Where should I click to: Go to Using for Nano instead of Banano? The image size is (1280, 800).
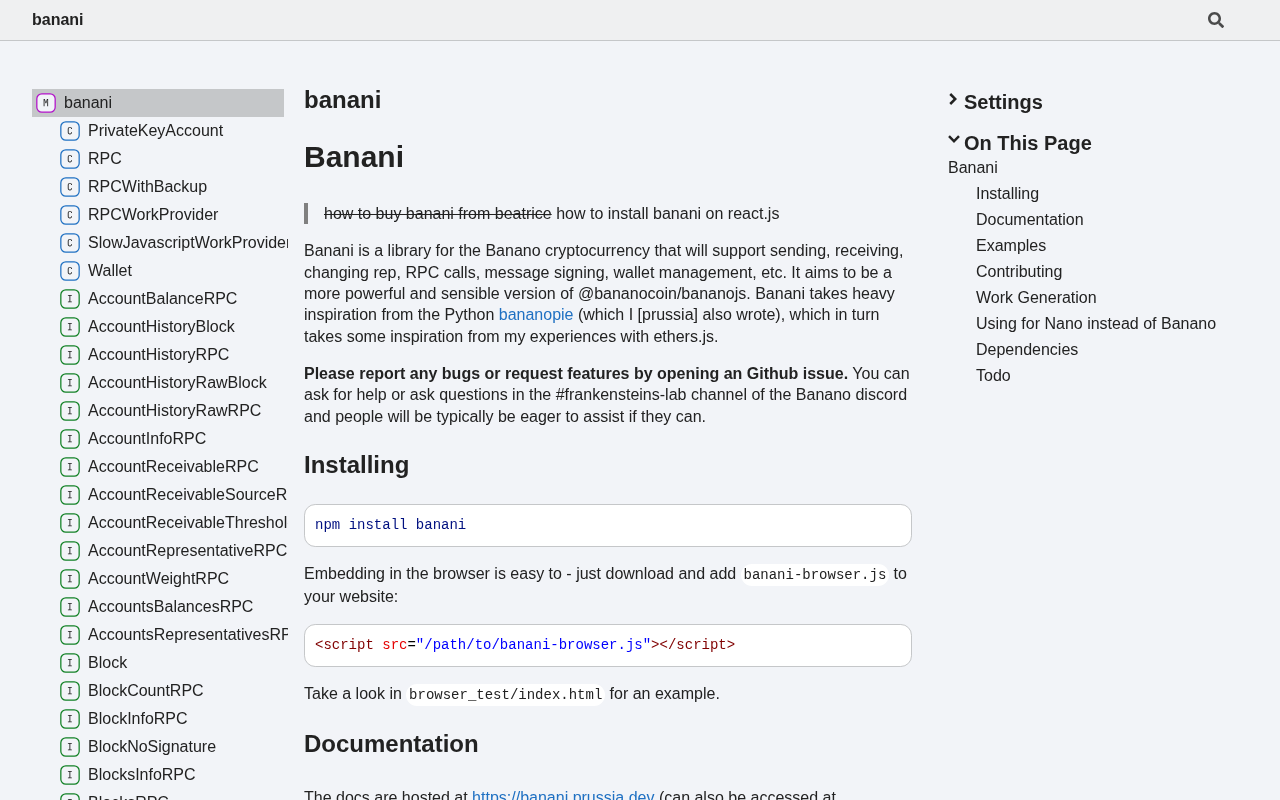point(1095,324)
